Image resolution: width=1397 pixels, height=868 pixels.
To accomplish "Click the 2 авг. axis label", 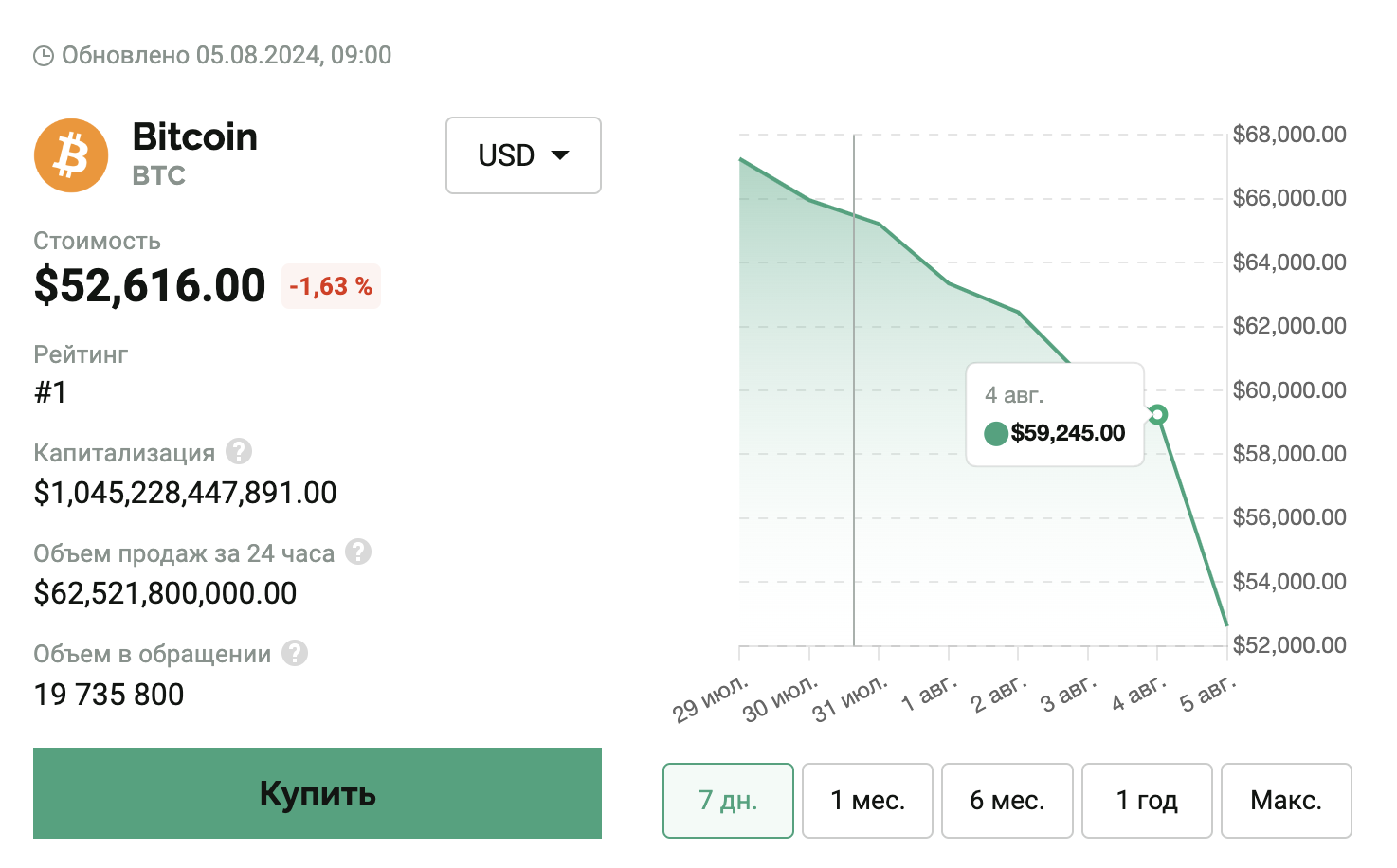I will (999, 695).
